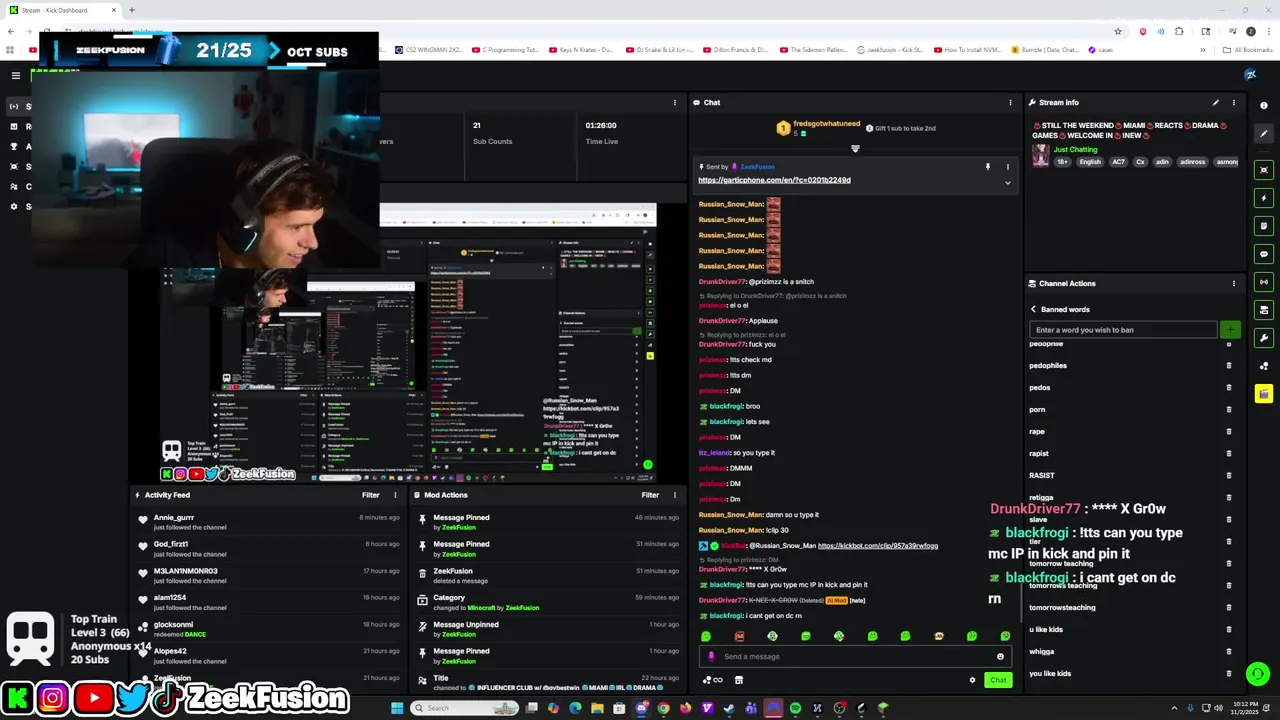Unpin the pinned message via pin icon
Image resolution: width=1280 pixels, height=720 pixels.
987,167
